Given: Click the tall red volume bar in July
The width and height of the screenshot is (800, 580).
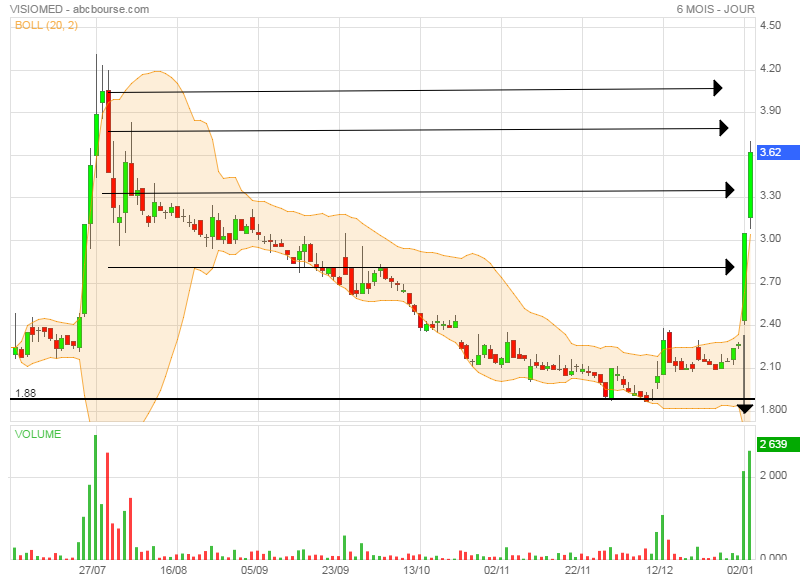Looking at the screenshot, I should (108, 506).
